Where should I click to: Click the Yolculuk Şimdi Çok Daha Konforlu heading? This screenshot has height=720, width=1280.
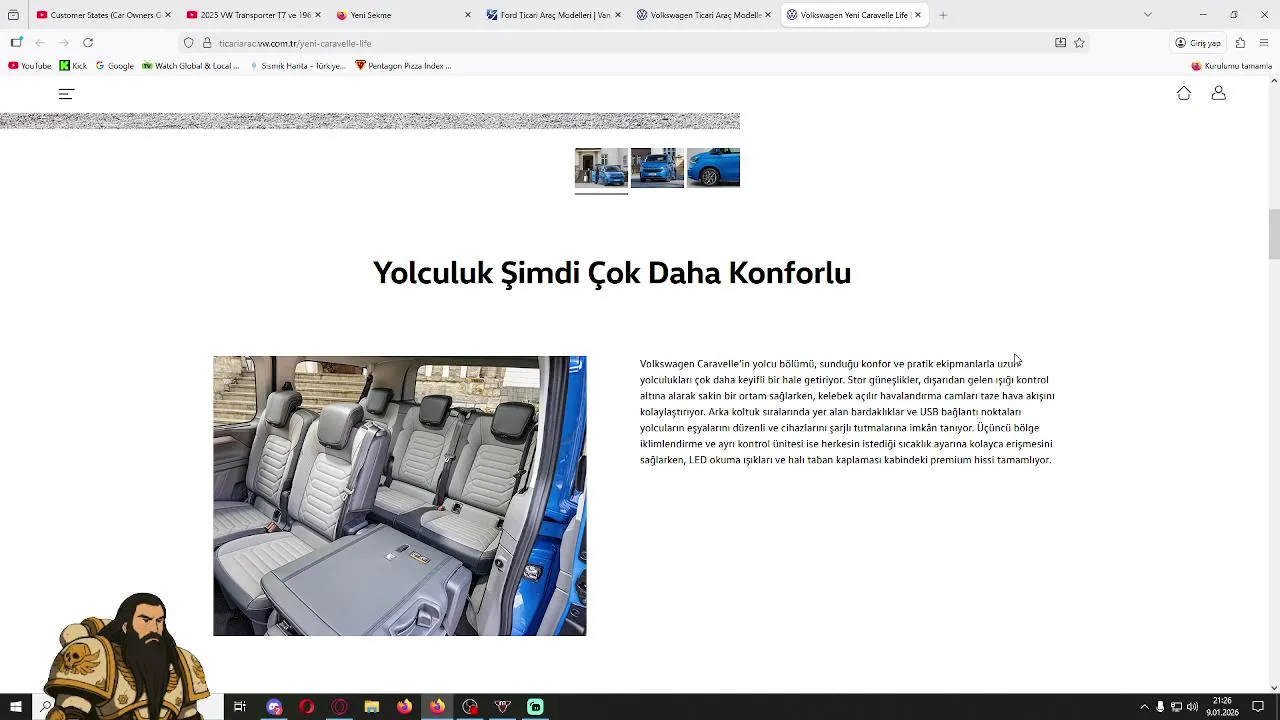tap(612, 273)
